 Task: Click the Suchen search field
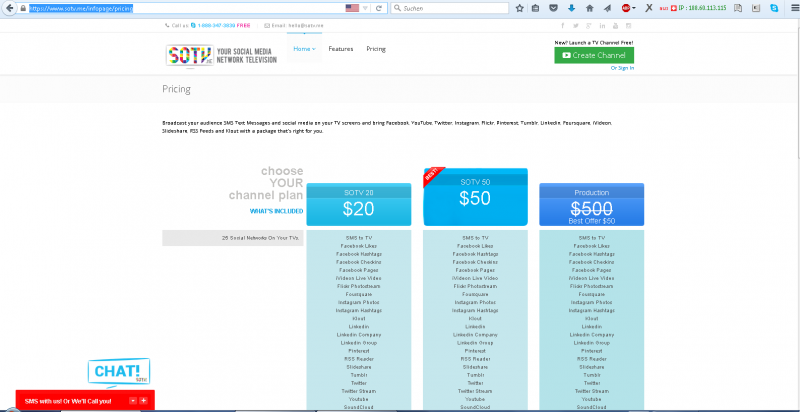click(x=449, y=8)
